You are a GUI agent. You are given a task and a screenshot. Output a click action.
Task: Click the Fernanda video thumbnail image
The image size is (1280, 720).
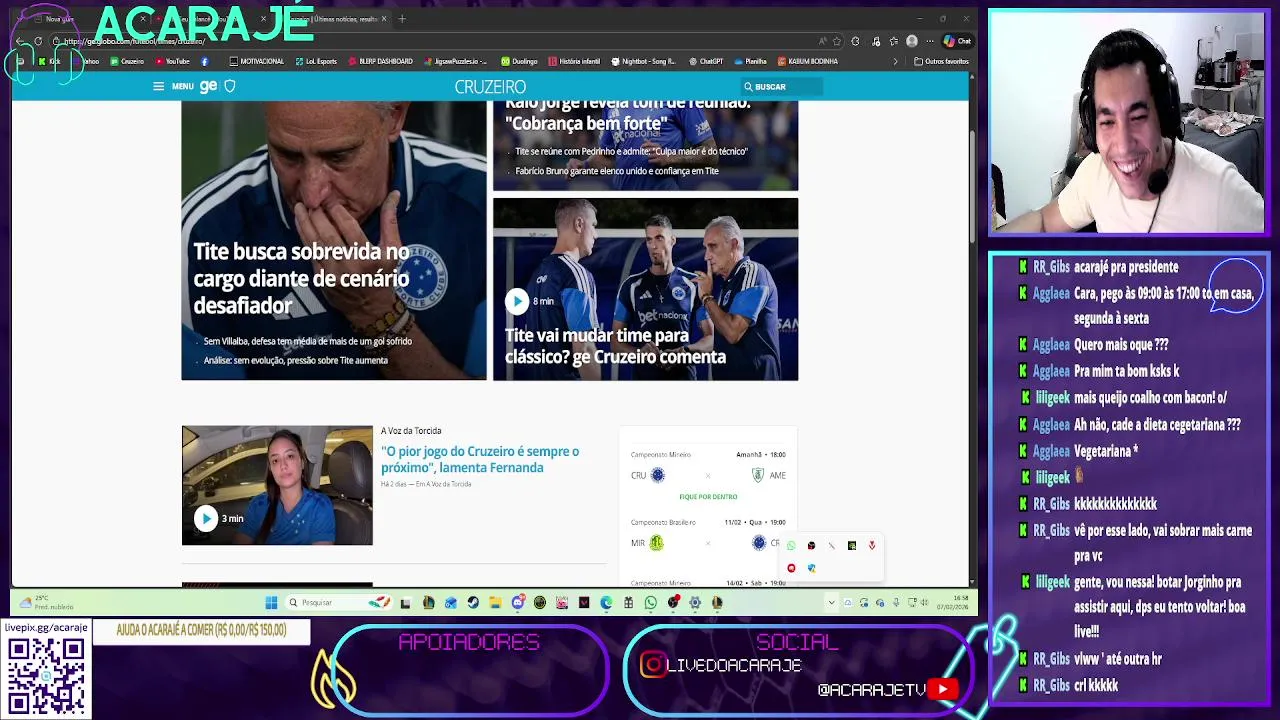pos(277,485)
